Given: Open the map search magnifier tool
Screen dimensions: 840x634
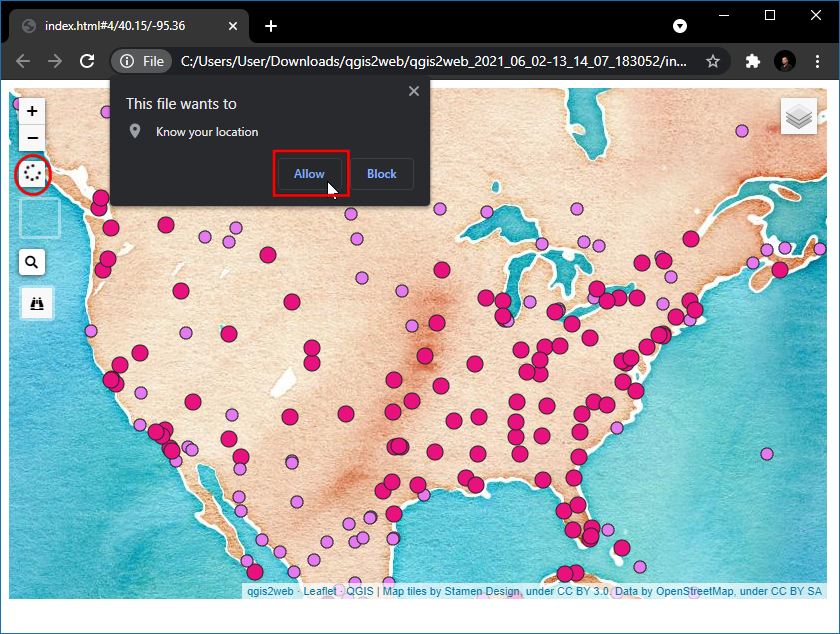Looking at the screenshot, I should pos(32,263).
